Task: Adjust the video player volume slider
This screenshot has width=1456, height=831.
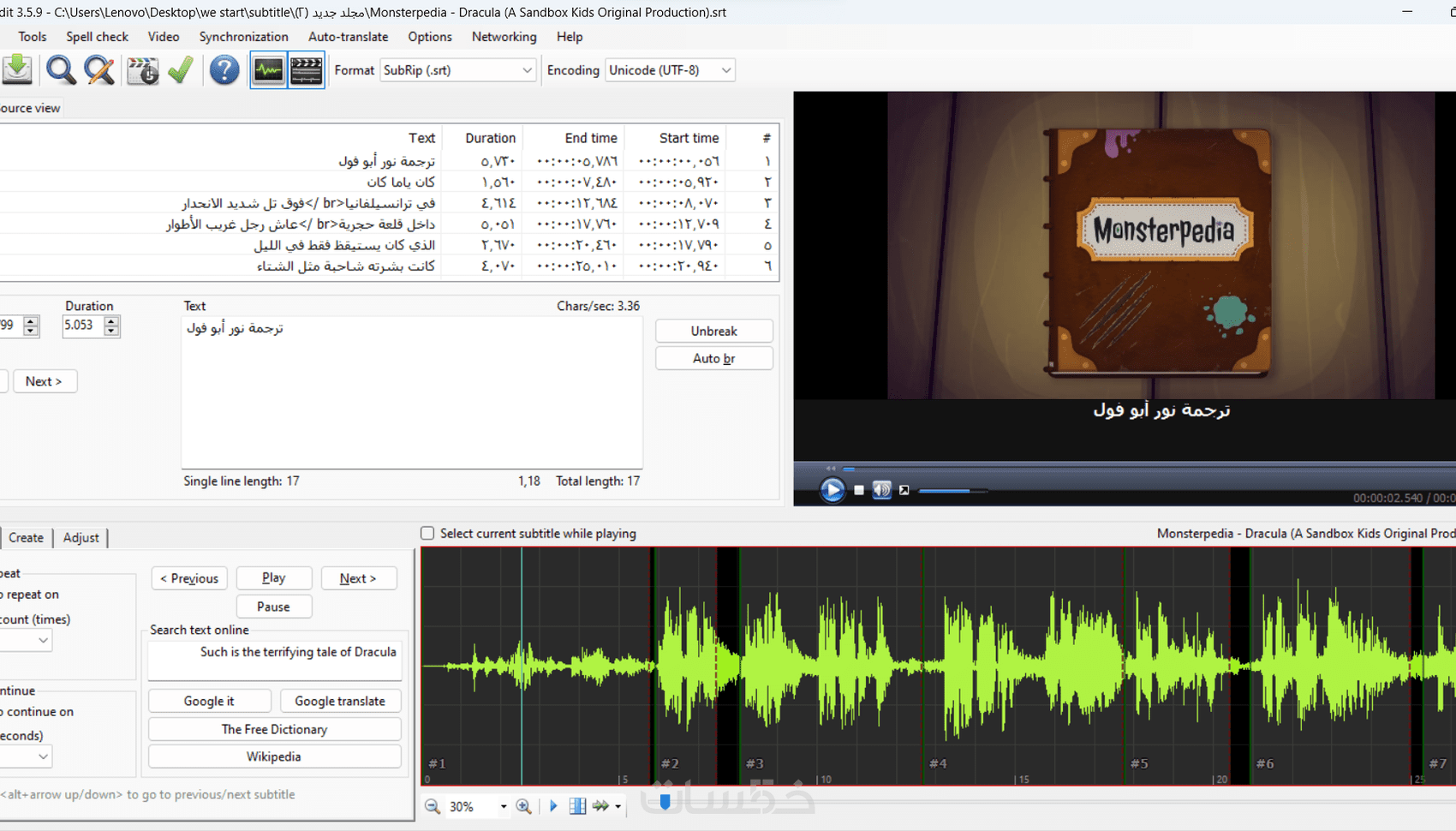Action: (x=952, y=491)
